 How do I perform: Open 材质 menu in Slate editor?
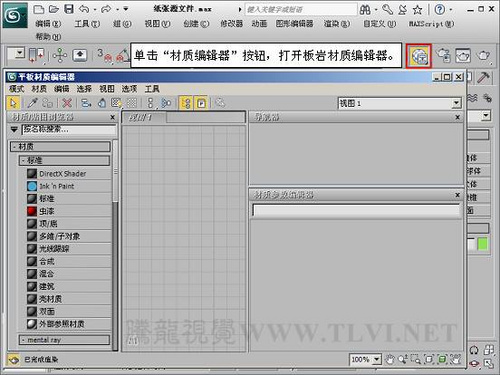[39, 89]
